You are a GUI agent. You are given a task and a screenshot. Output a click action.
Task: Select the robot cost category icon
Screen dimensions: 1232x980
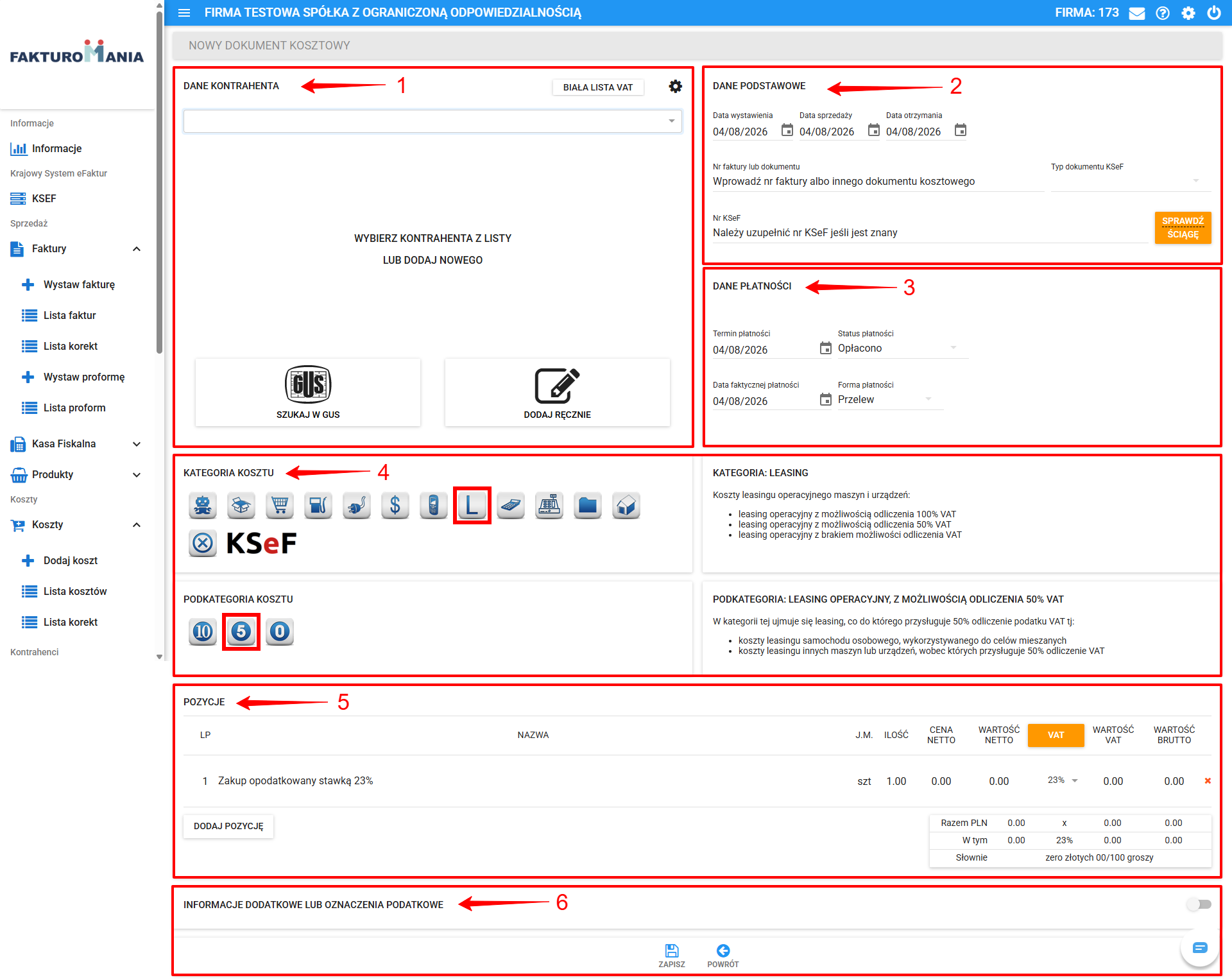pos(203,506)
